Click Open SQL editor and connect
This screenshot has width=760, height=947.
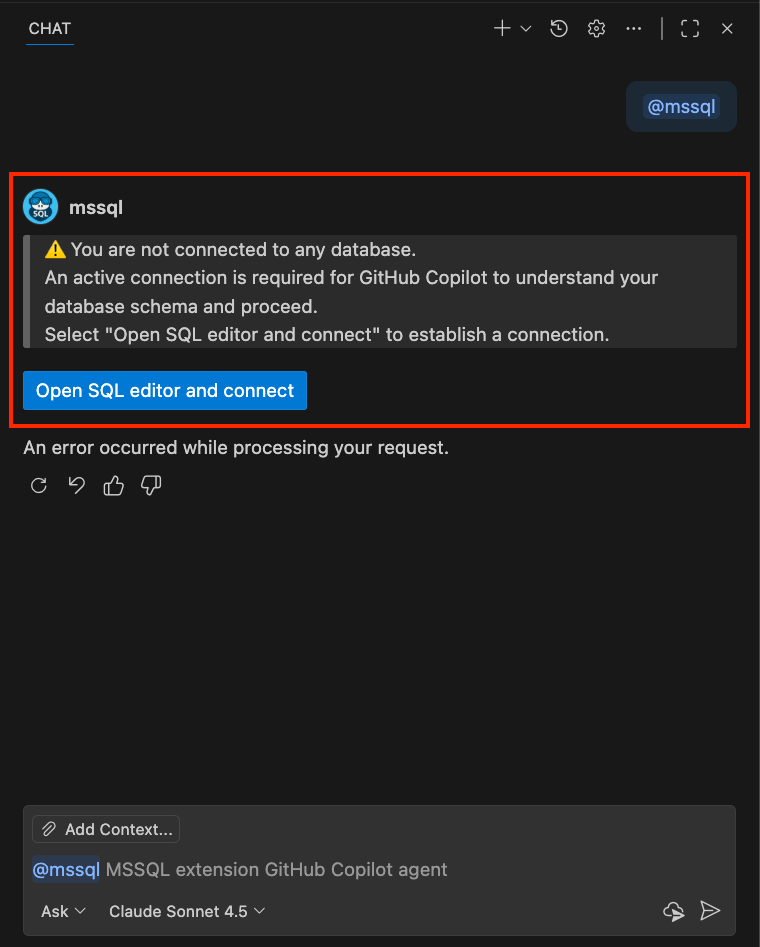tap(164, 390)
